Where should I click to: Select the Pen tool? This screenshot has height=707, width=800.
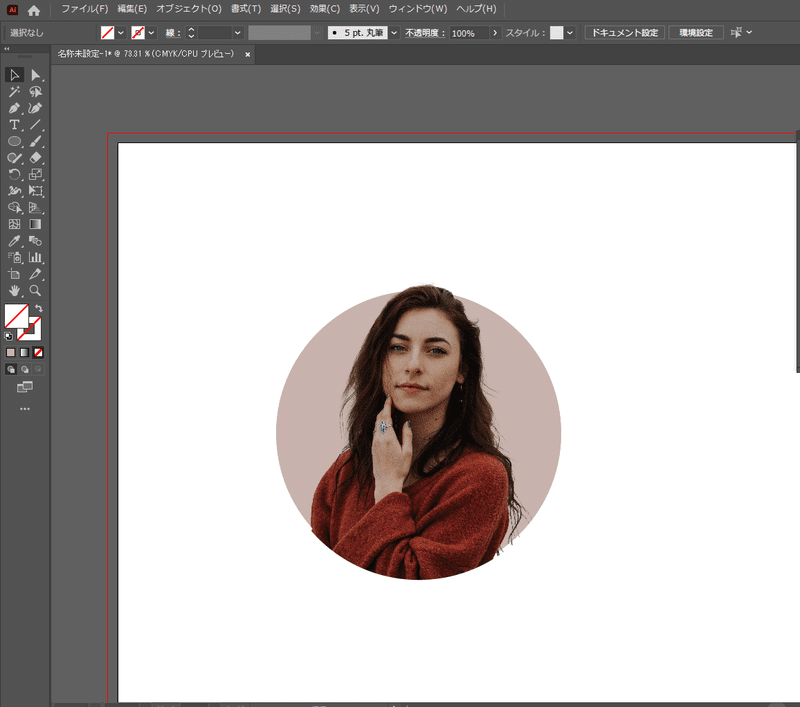14,108
